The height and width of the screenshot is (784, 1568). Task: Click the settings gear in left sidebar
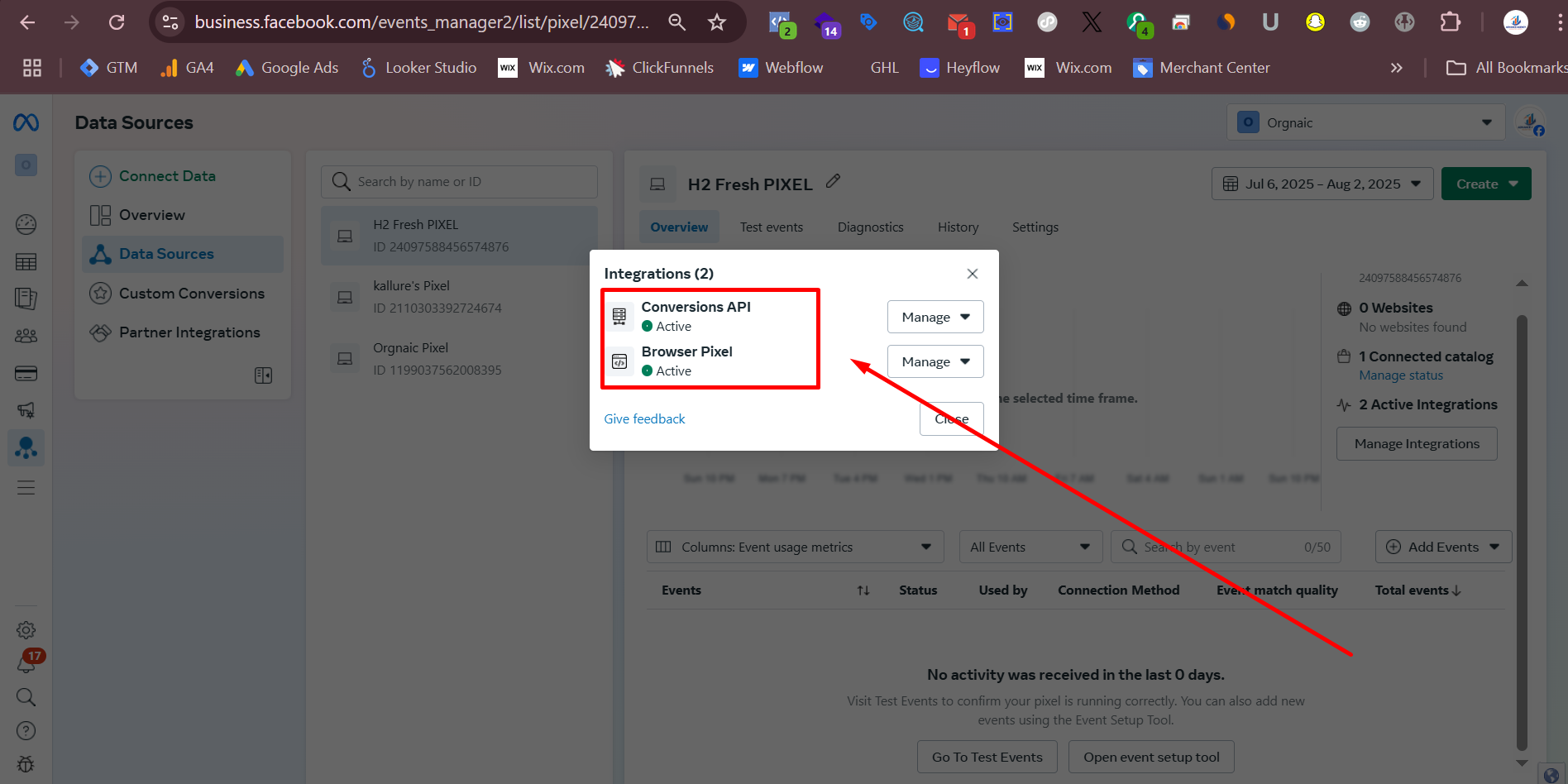click(26, 630)
